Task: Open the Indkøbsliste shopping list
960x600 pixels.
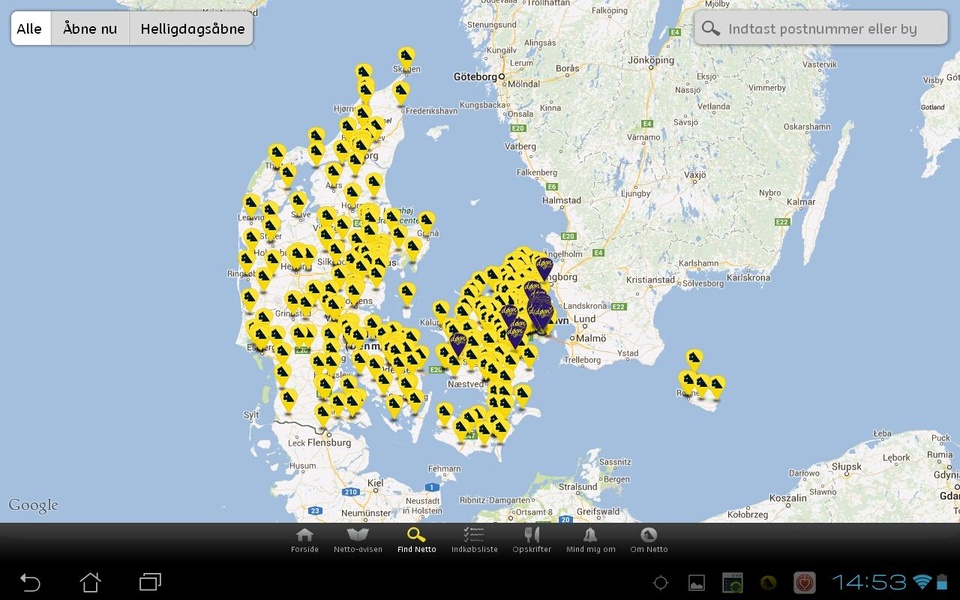Action: click(x=474, y=540)
